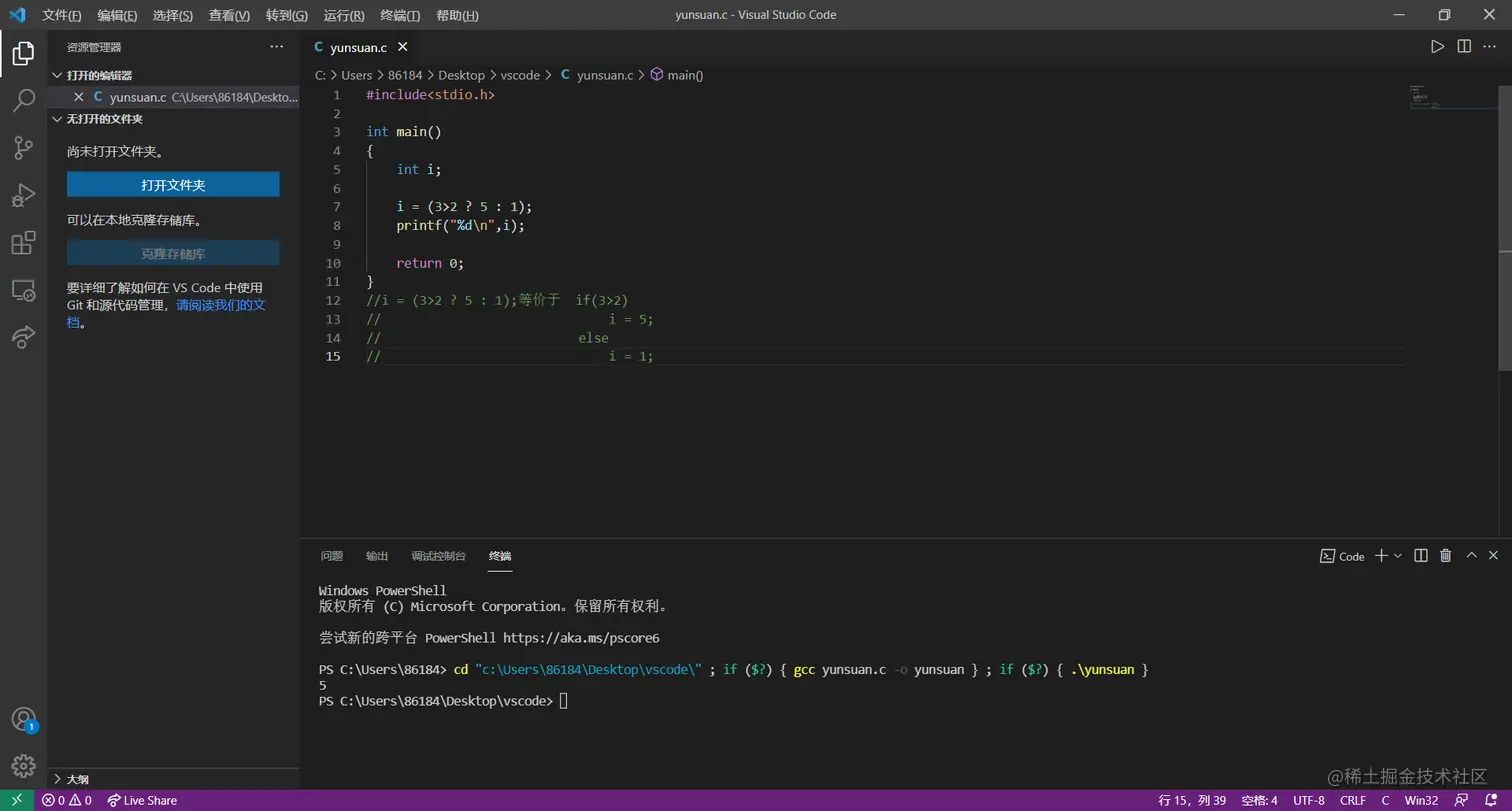Image resolution: width=1512 pixels, height=811 pixels.
Task: Open the Run and Debug view
Action: coord(23,195)
